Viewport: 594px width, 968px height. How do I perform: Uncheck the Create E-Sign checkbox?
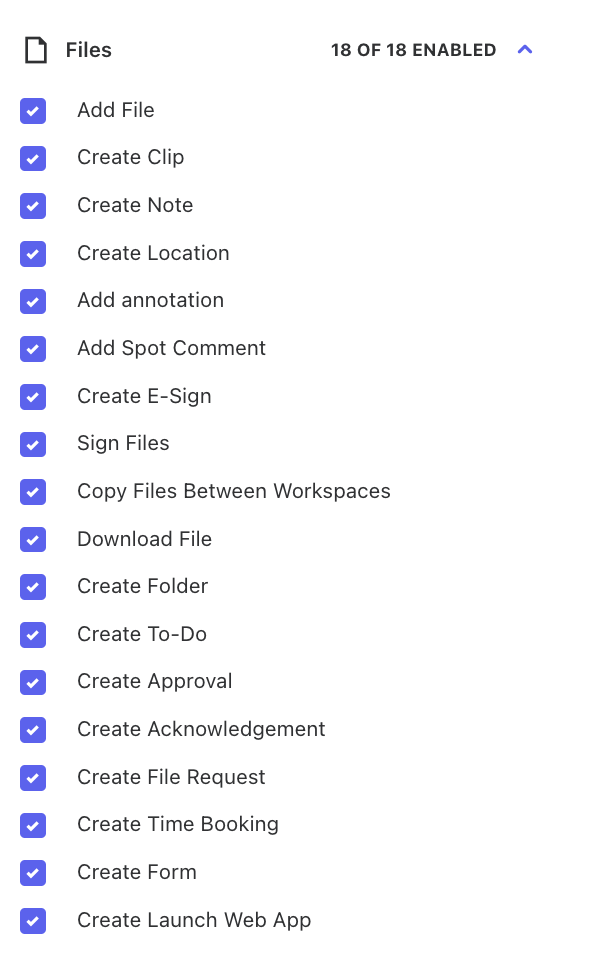33,397
